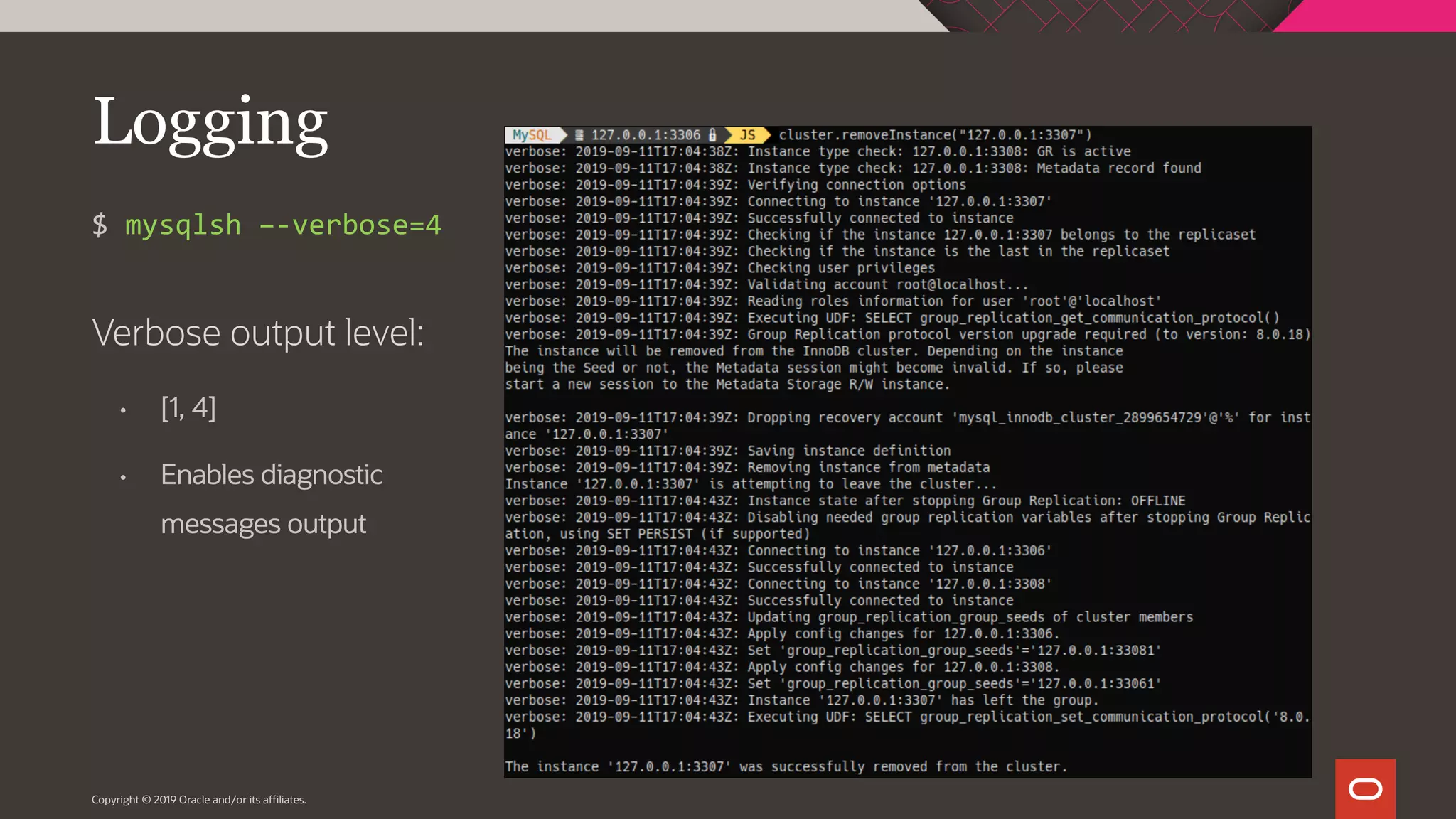Click "Connecting to instance '127.0.0.1:3308'" line

tap(778, 584)
